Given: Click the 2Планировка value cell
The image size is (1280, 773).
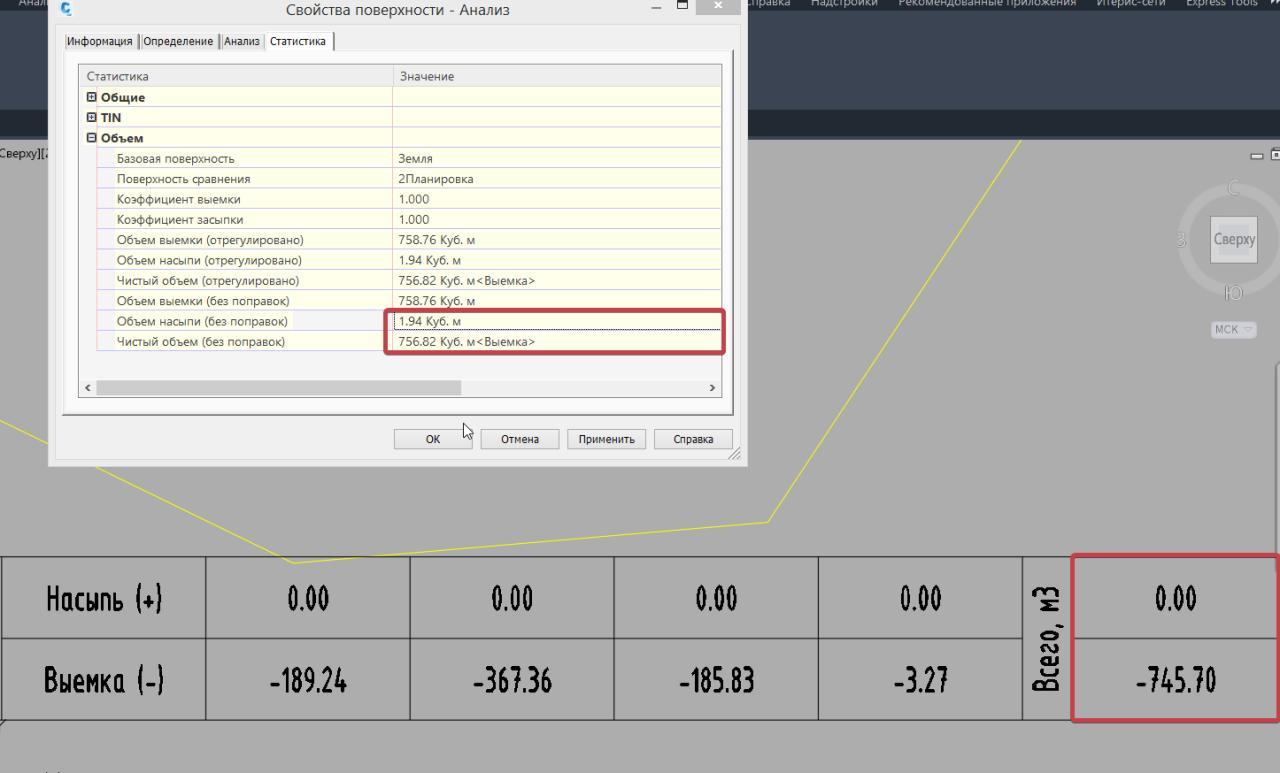Looking at the screenshot, I should 557,179.
